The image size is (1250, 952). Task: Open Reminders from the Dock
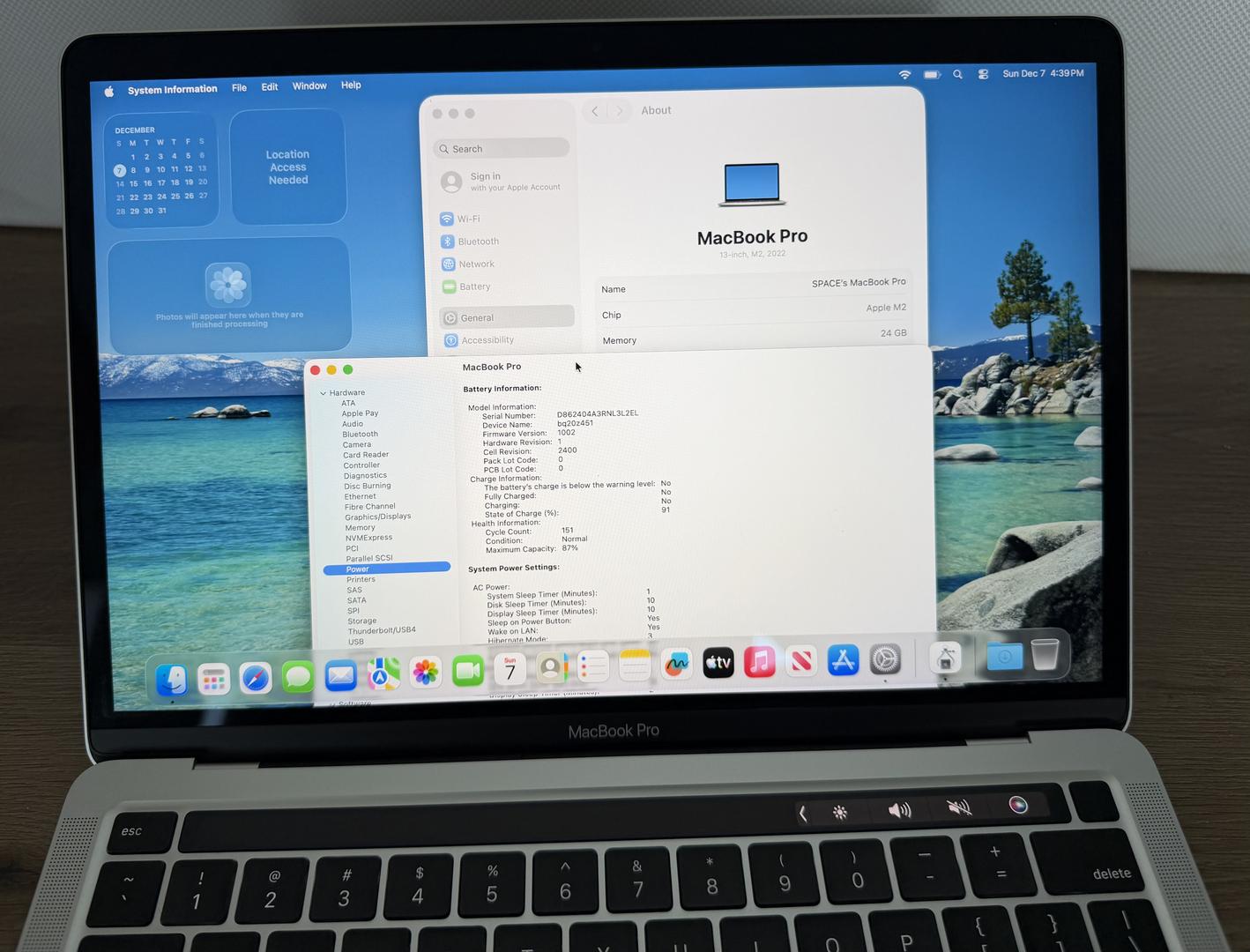click(x=593, y=666)
